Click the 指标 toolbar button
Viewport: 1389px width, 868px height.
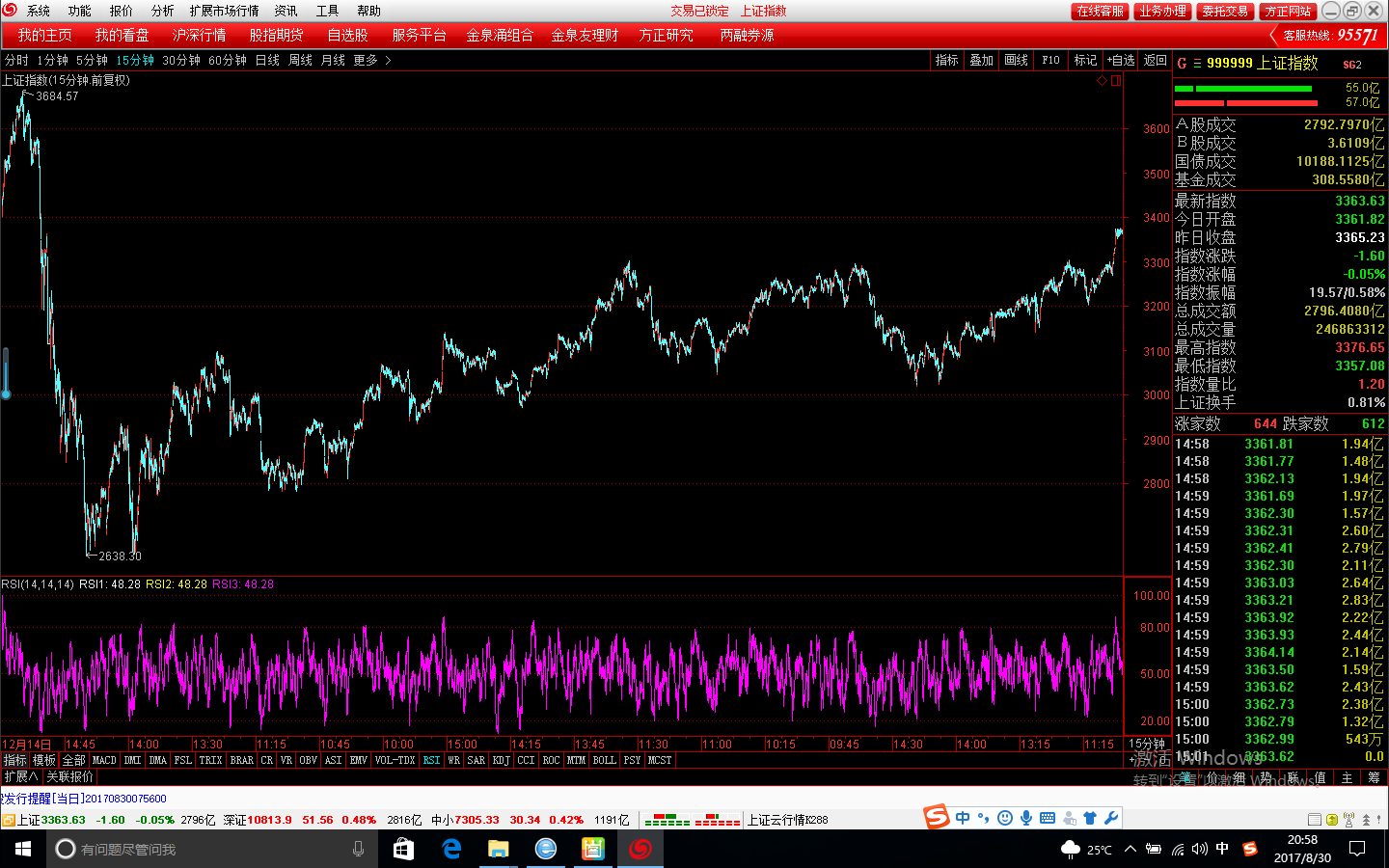pos(947,60)
